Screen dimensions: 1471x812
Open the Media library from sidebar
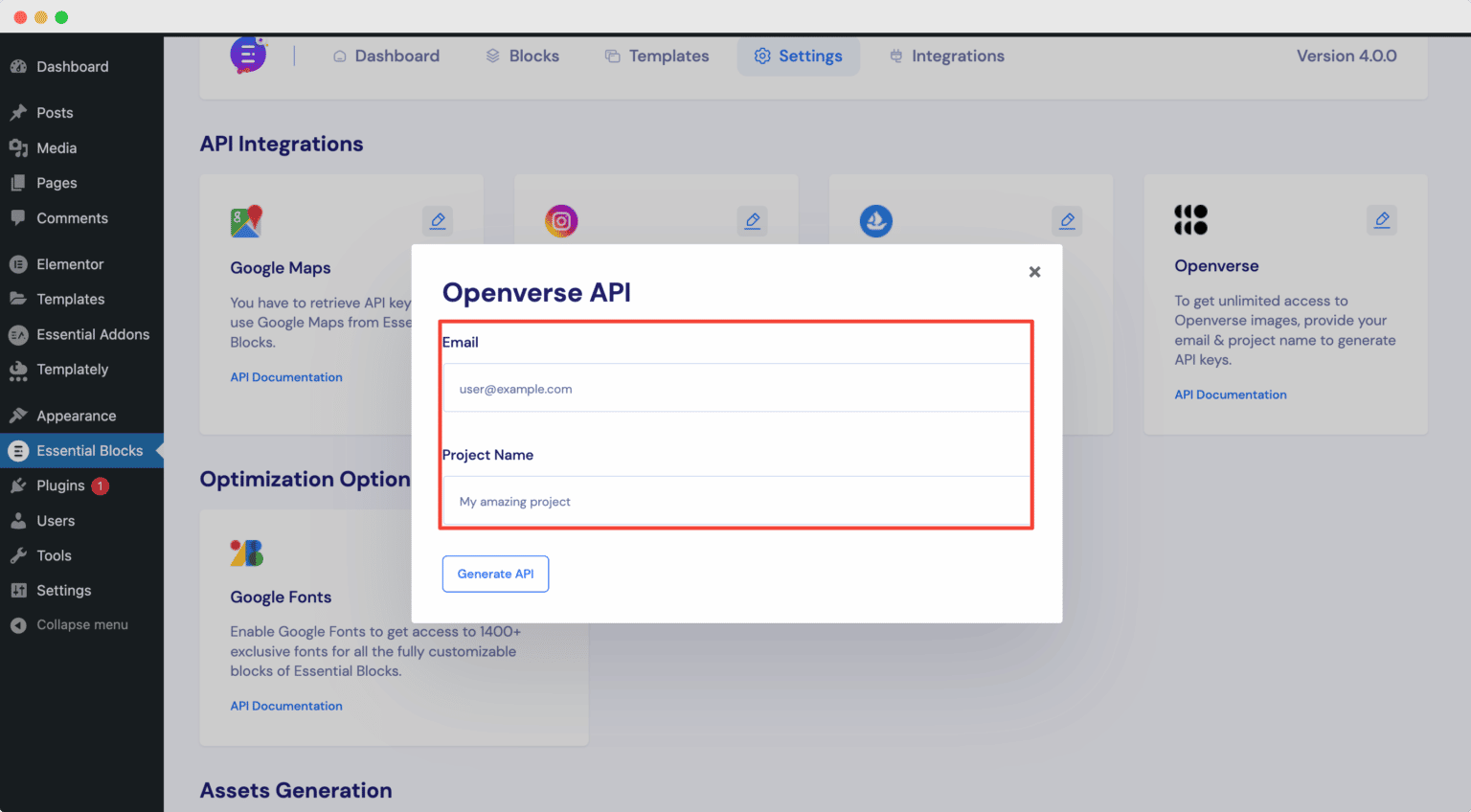[x=57, y=147]
